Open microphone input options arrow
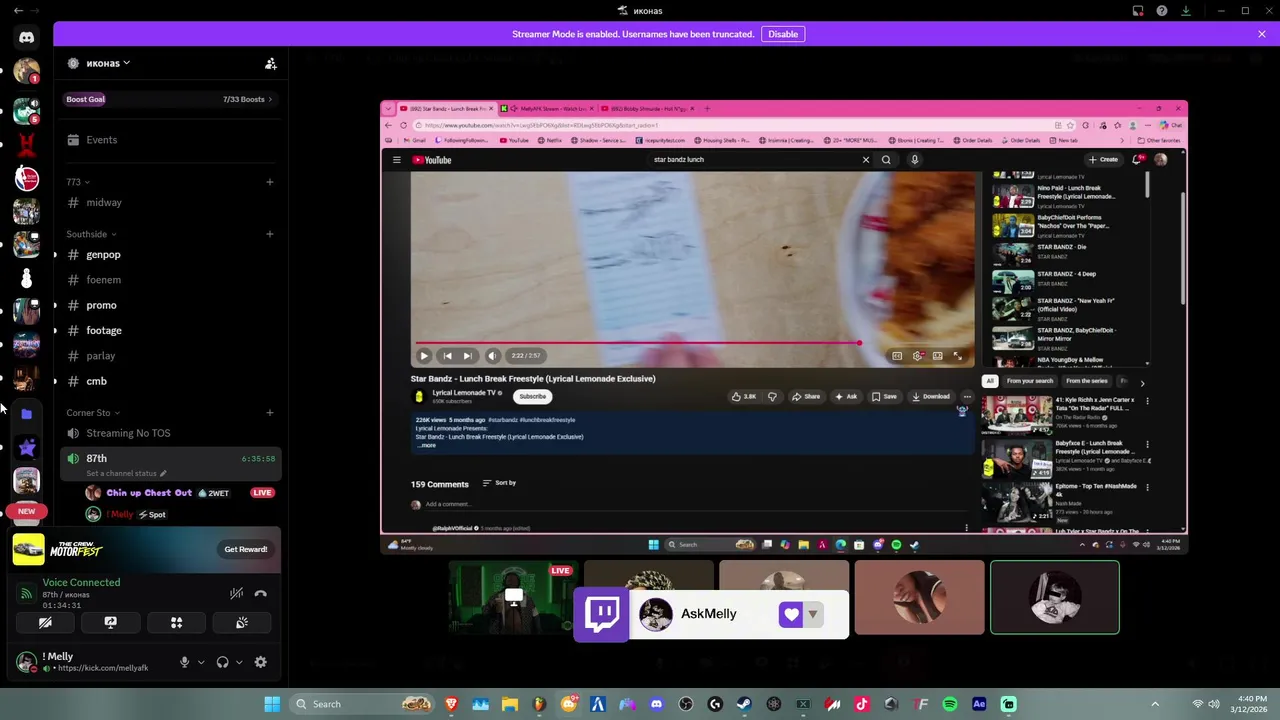1280x720 pixels. [x=201, y=662]
